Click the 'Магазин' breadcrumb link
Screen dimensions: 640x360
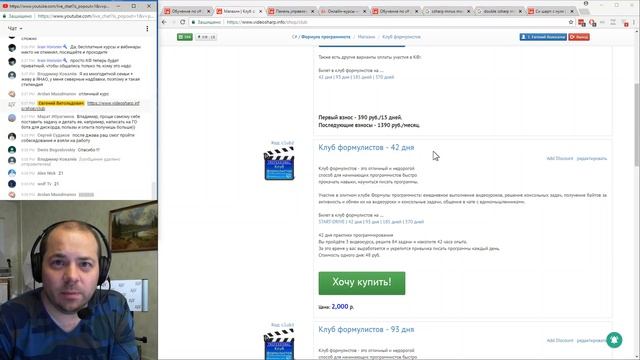coord(366,37)
